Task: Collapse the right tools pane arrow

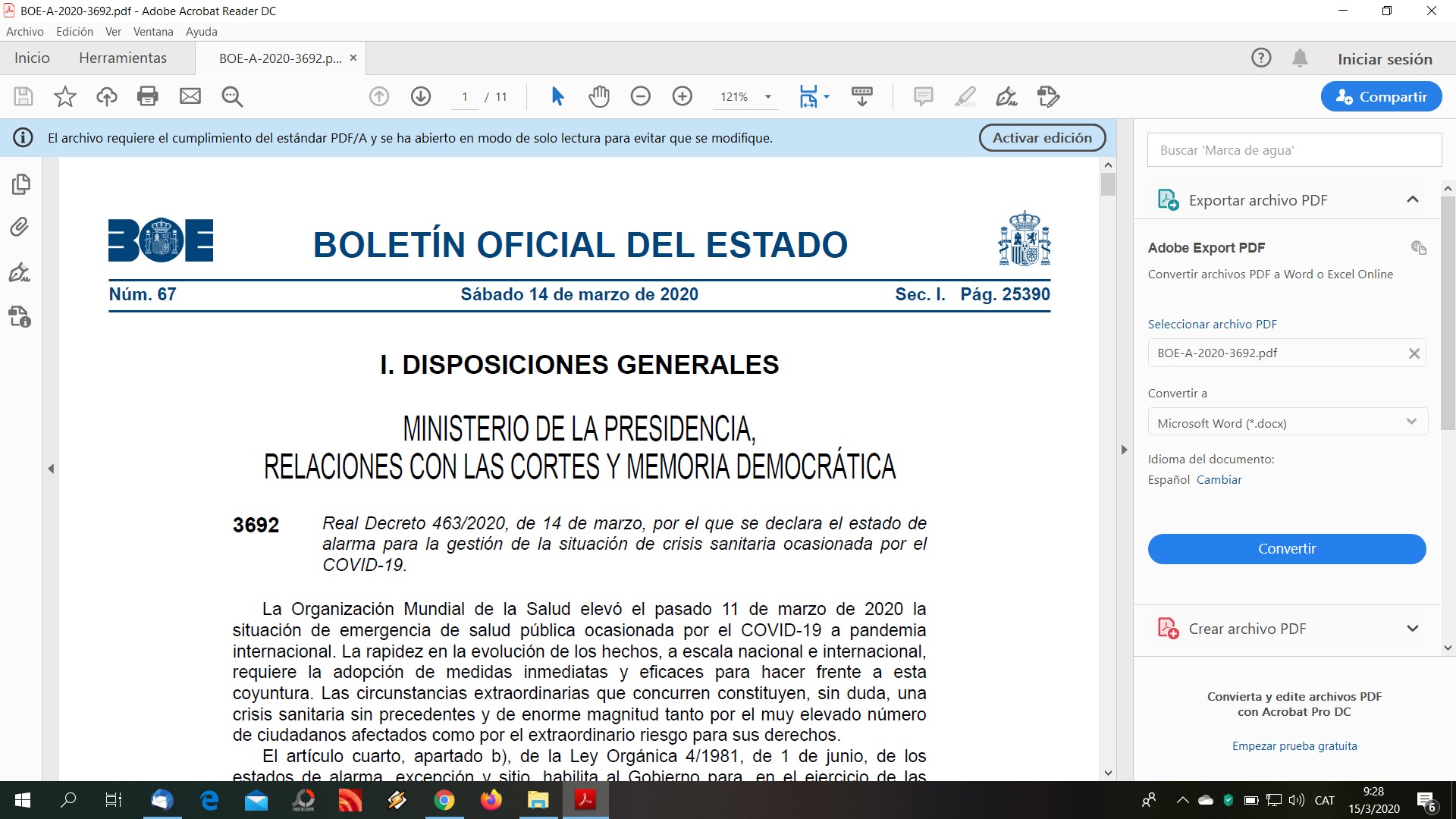Action: pyautogui.click(x=1124, y=450)
